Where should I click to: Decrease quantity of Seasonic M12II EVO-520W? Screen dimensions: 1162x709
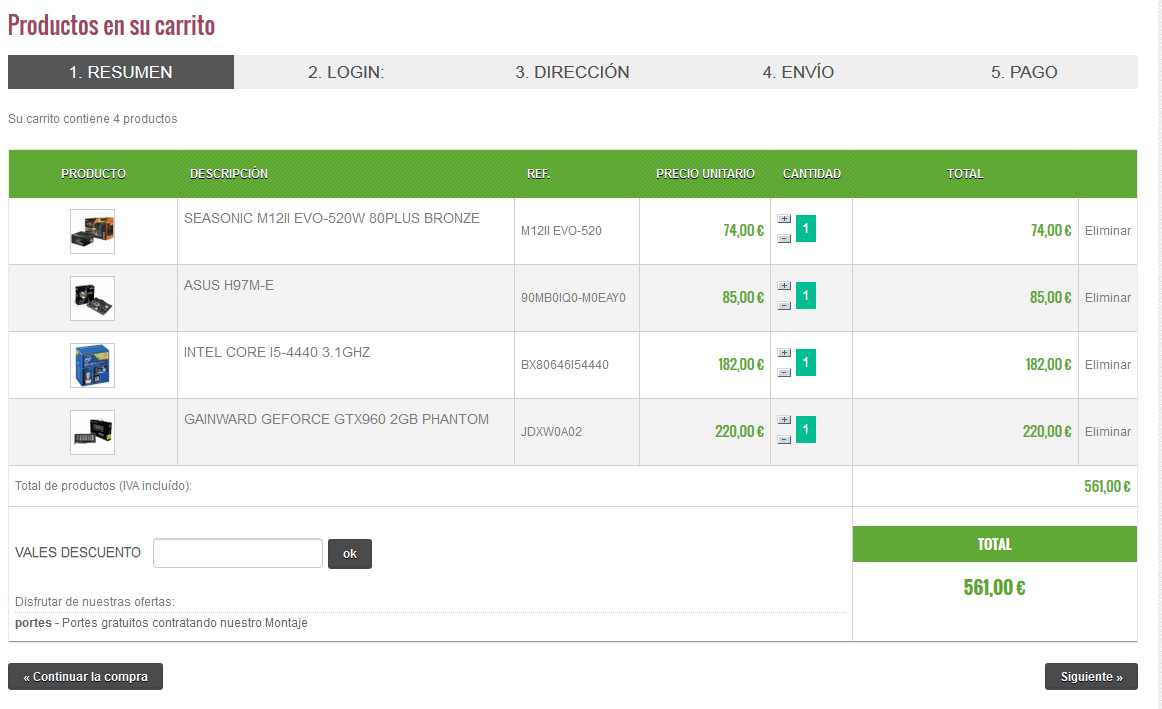coord(784,239)
